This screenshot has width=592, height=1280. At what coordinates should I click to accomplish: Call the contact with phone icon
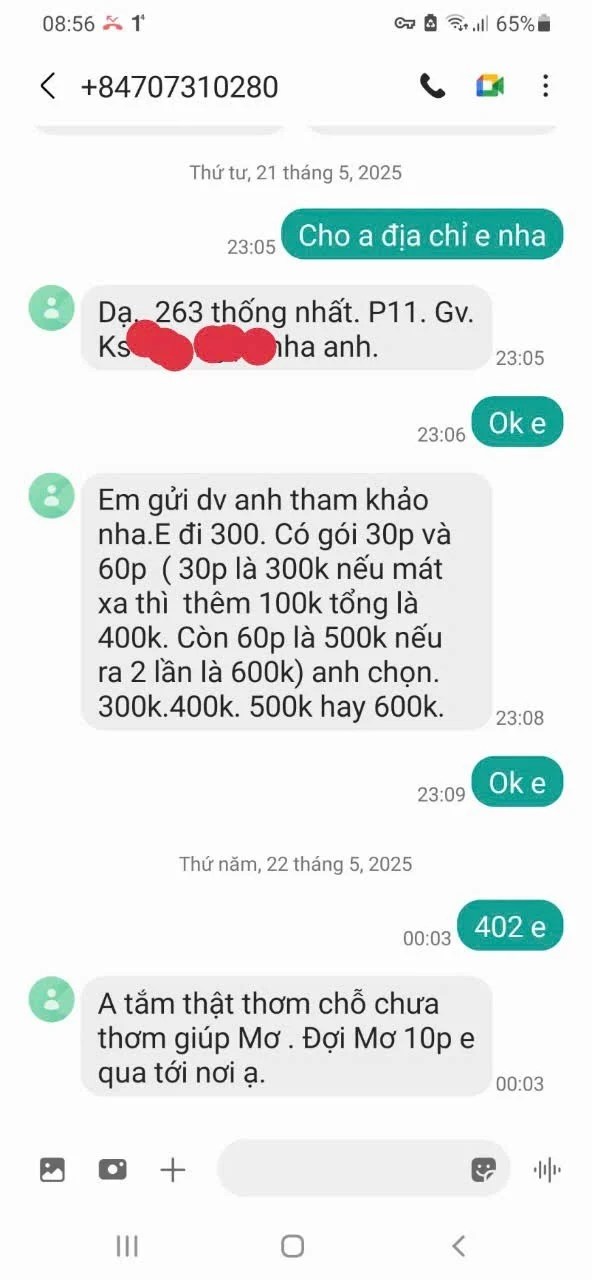pyautogui.click(x=432, y=86)
